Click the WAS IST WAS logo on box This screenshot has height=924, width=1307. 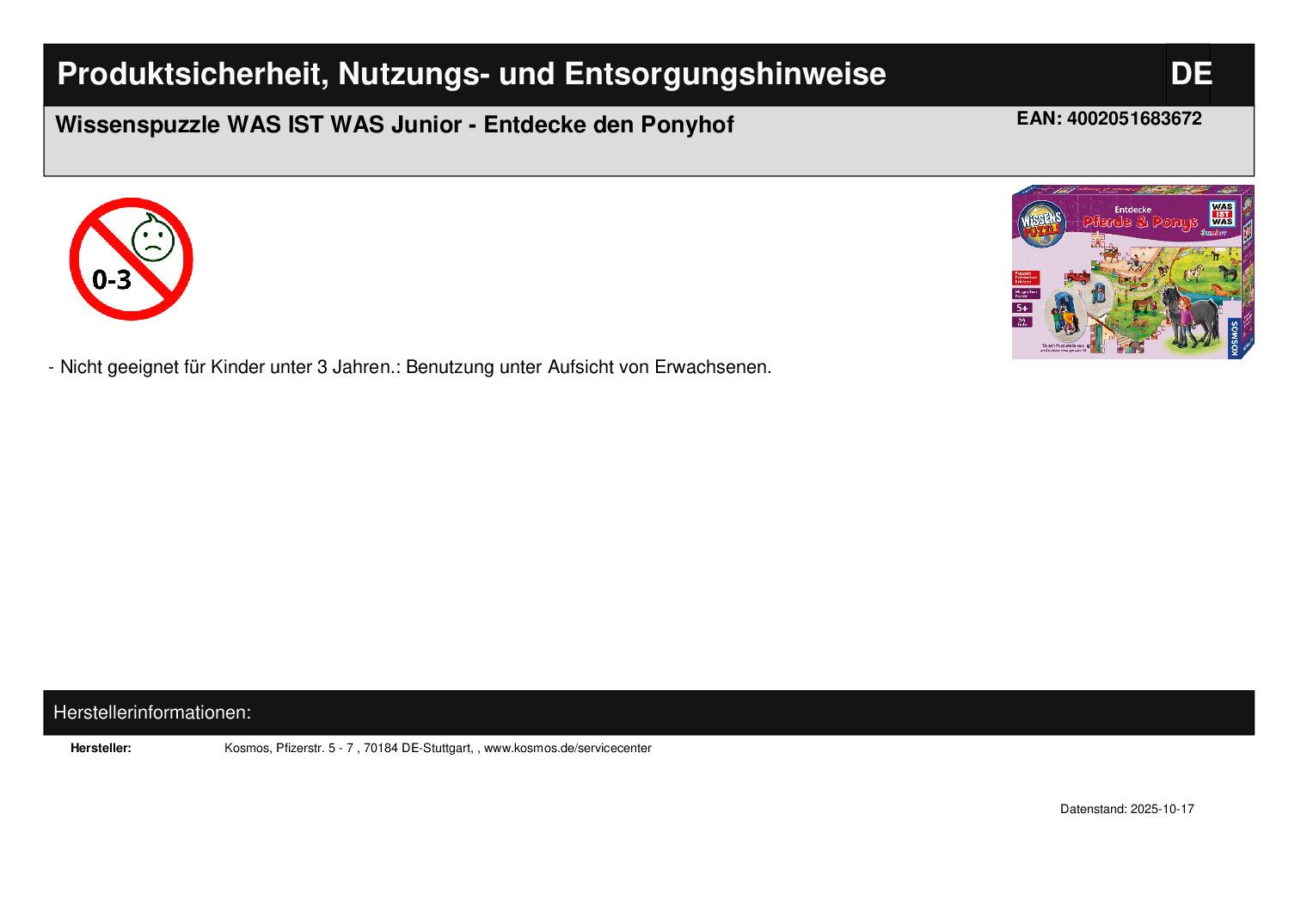(x=1221, y=213)
